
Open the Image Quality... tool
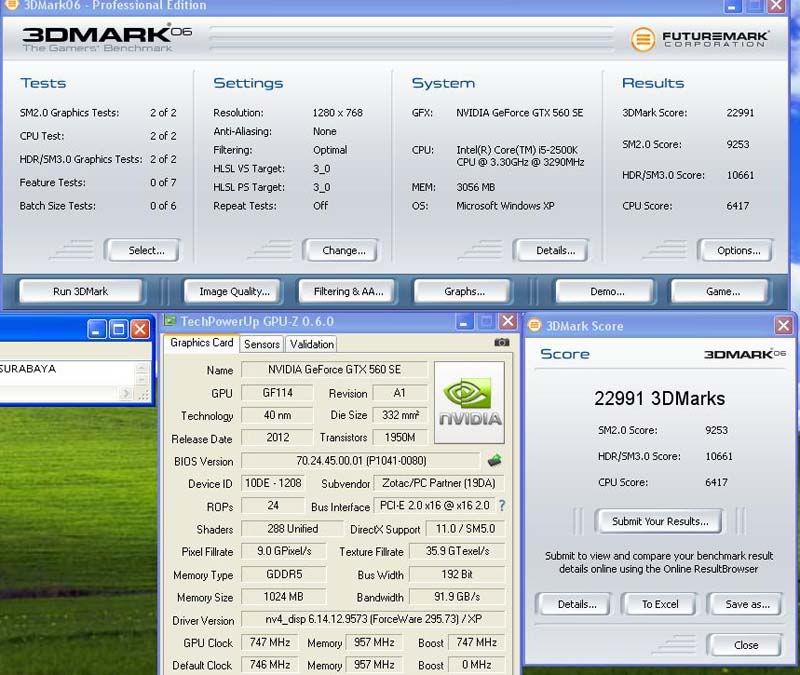pyautogui.click(x=233, y=291)
